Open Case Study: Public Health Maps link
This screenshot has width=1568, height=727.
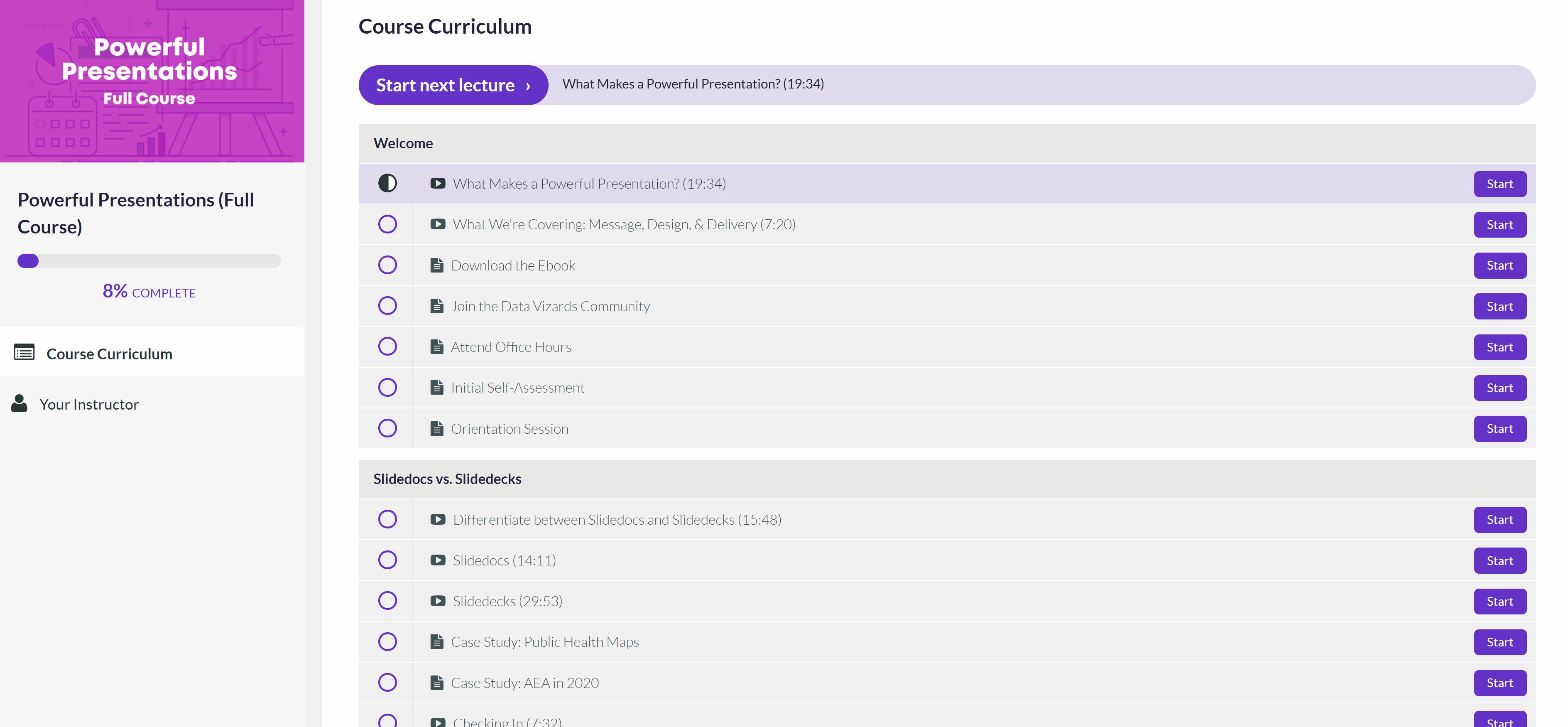pyautogui.click(x=545, y=642)
